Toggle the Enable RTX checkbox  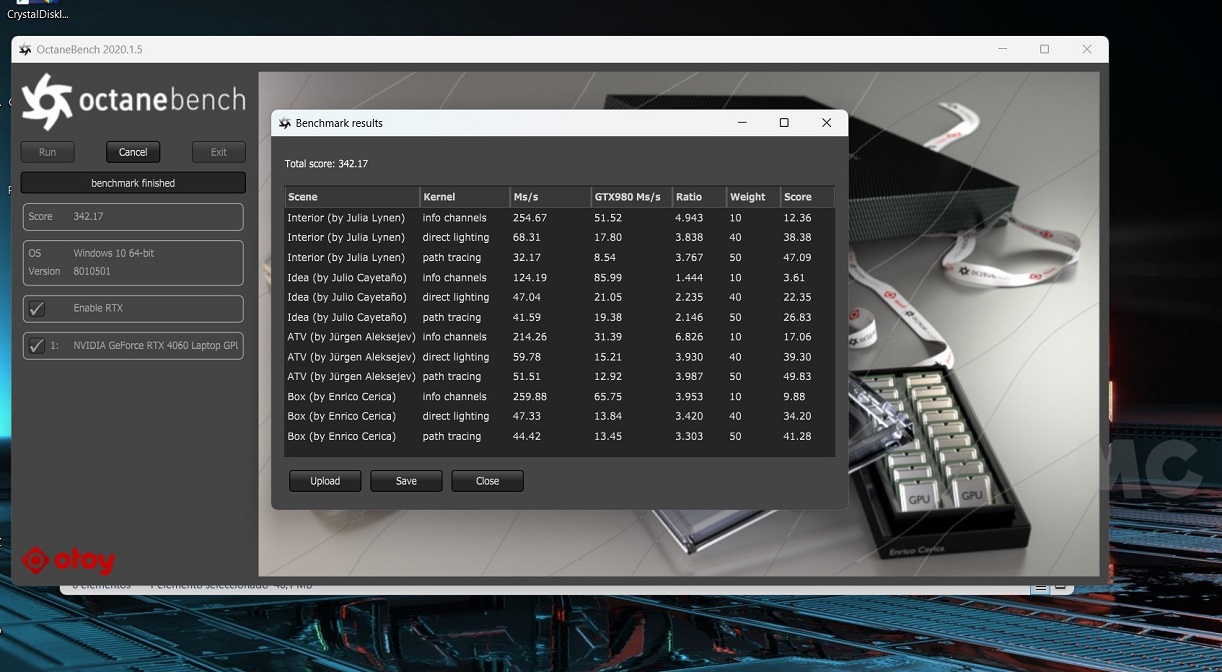(x=37, y=309)
